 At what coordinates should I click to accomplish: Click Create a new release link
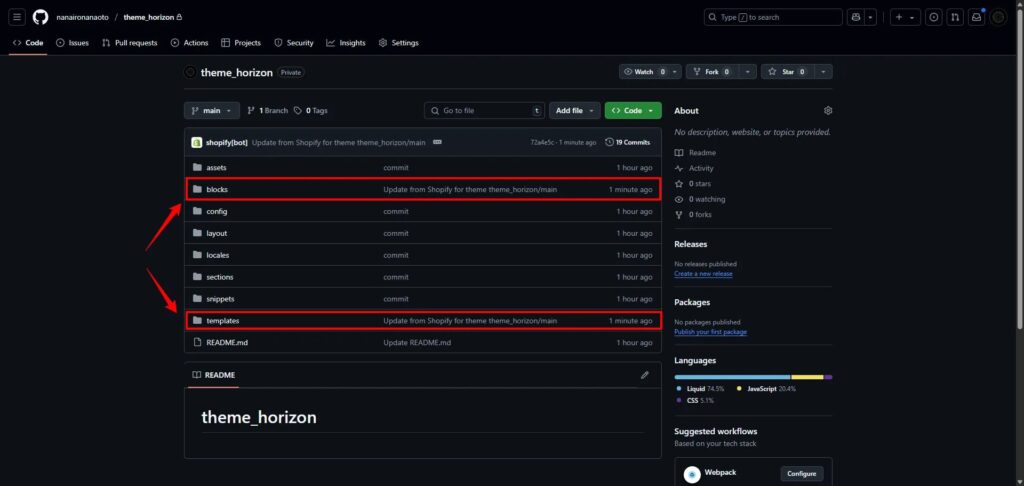pyautogui.click(x=703, y=274)
